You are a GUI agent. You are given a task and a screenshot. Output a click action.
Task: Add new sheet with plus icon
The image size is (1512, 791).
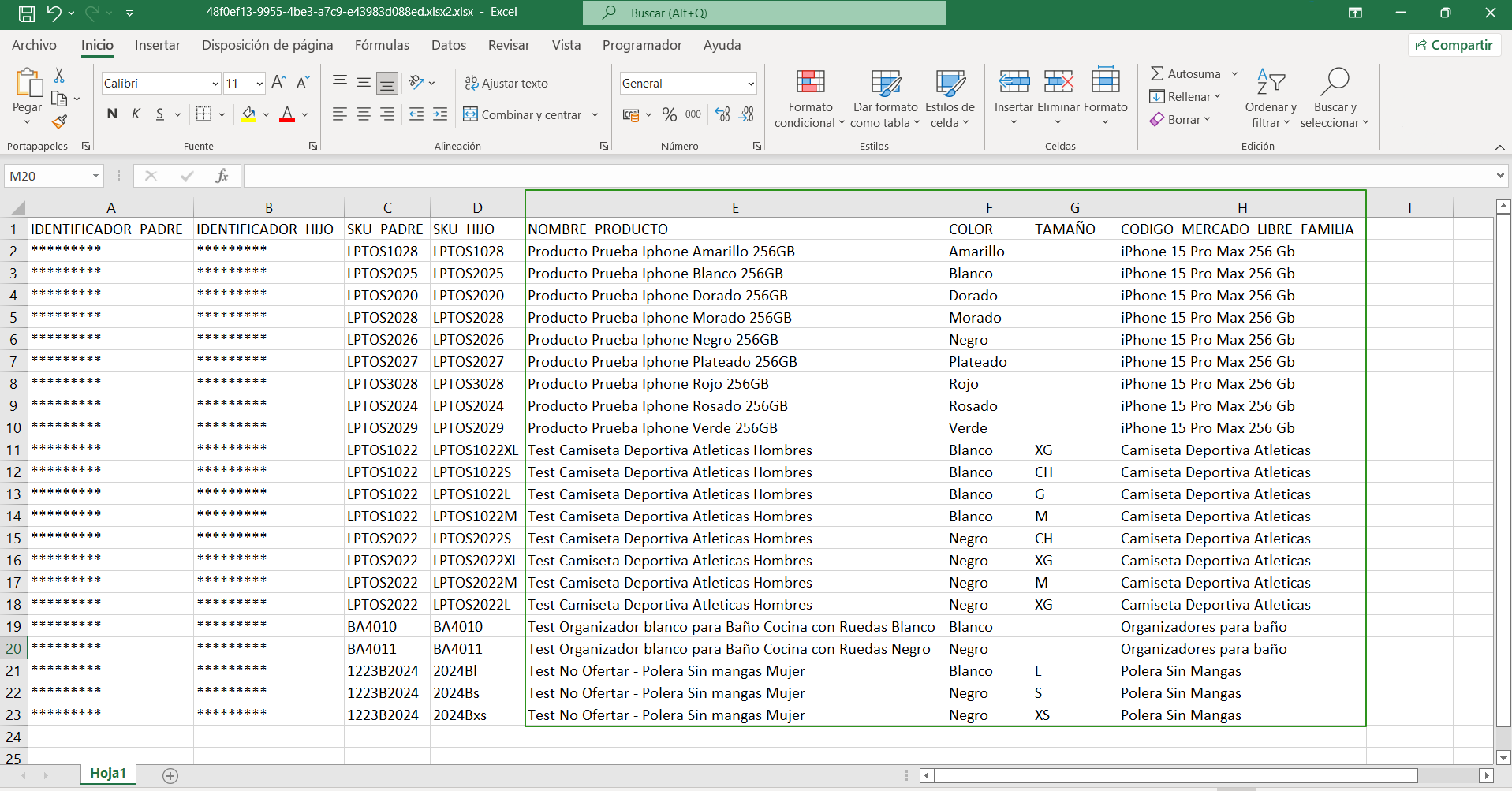click(170, 775)
